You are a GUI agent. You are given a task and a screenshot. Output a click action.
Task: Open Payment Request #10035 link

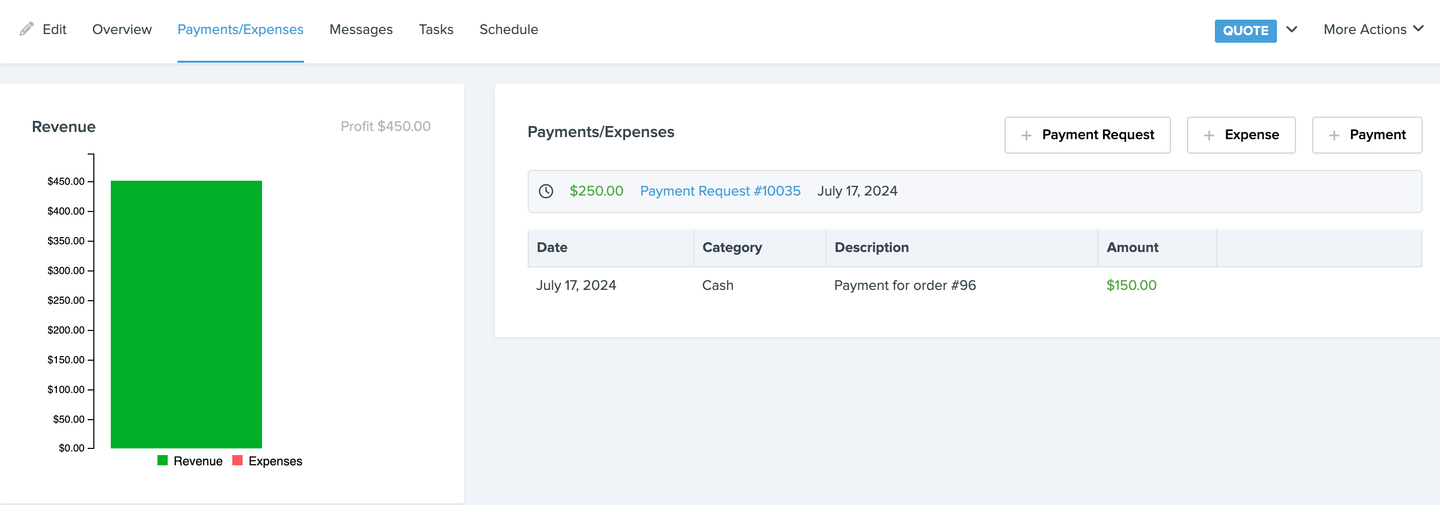pyautogui.click(x=720, y=191)
